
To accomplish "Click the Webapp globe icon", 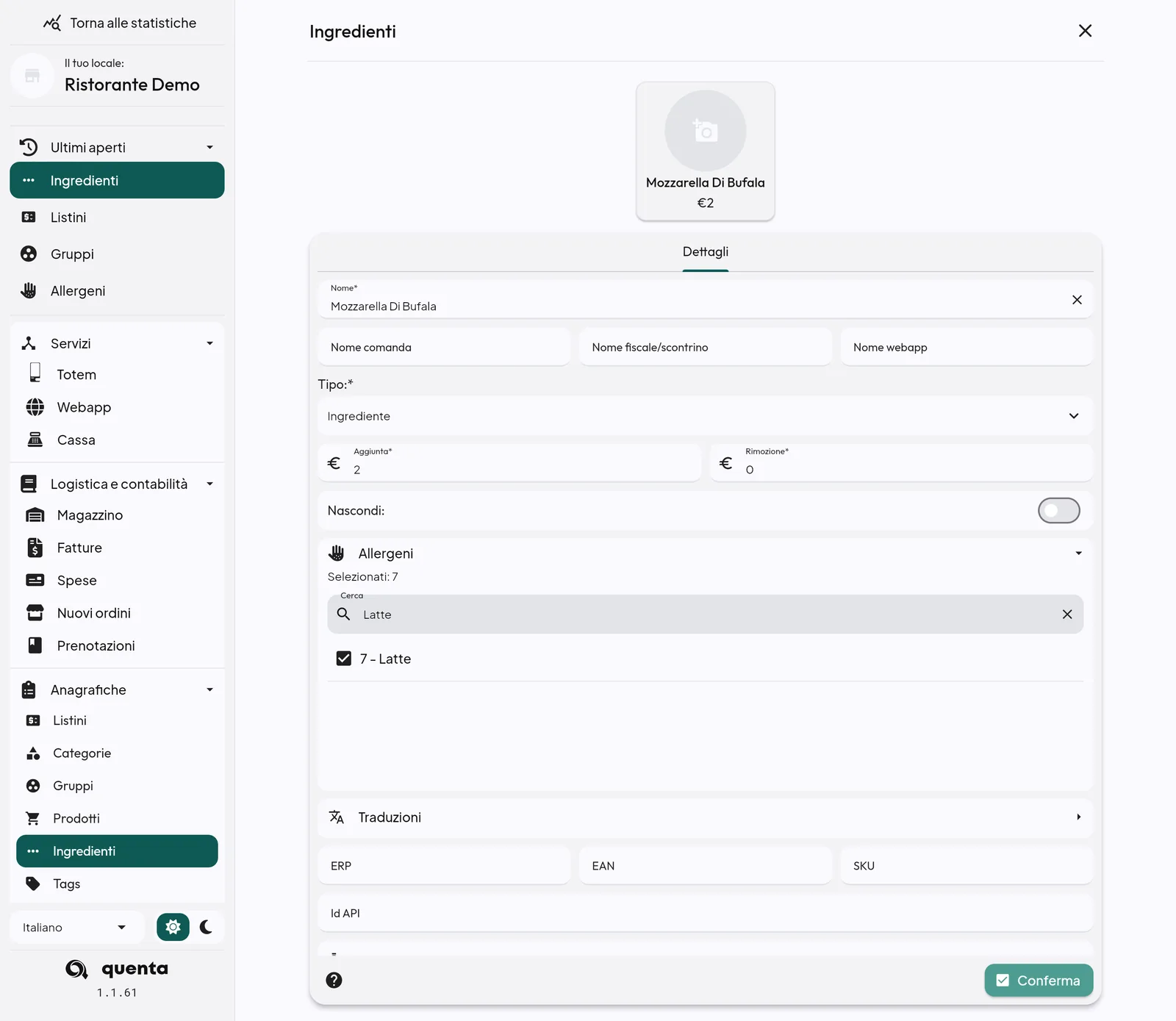I will tap(35, 406).
